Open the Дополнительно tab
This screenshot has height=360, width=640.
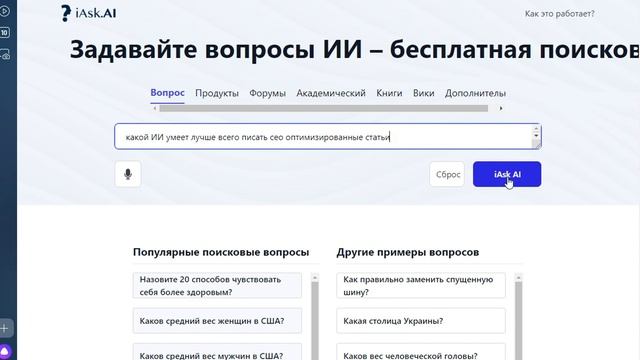[475, 93]
